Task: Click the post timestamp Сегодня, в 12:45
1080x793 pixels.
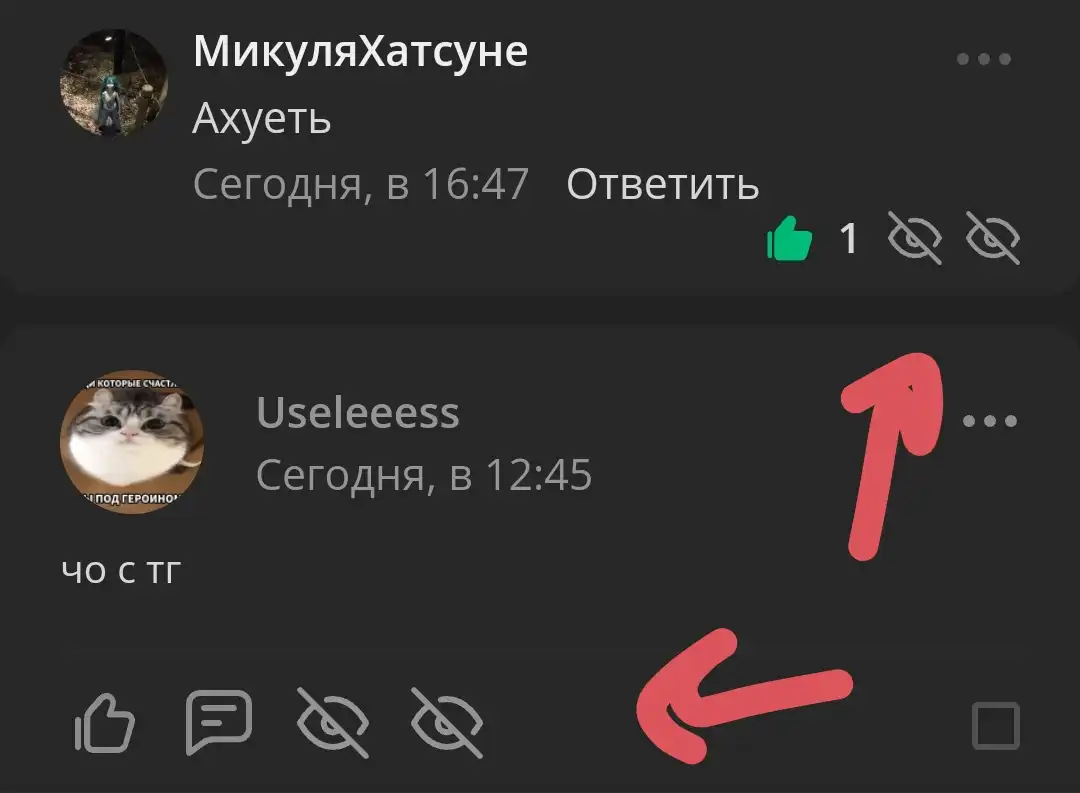Action: 424,475
